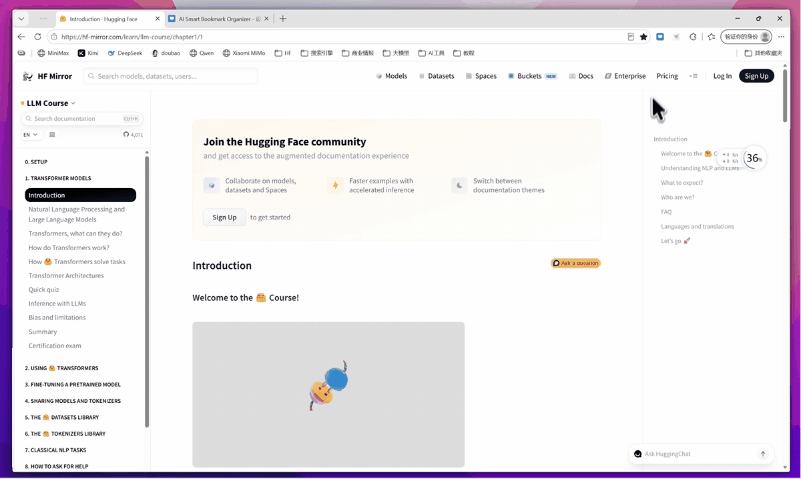This screenshot has width=801, height=479.
Task: Expand 4. SHARING MODELS AND TOKENIZERS
Action: pos(73,401)
